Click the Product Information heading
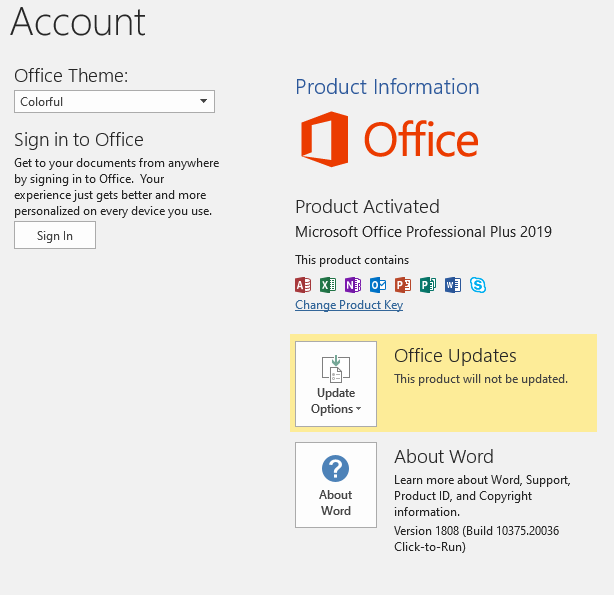The height and width of the screenshot is (595, 614). [x=387, y=87]
